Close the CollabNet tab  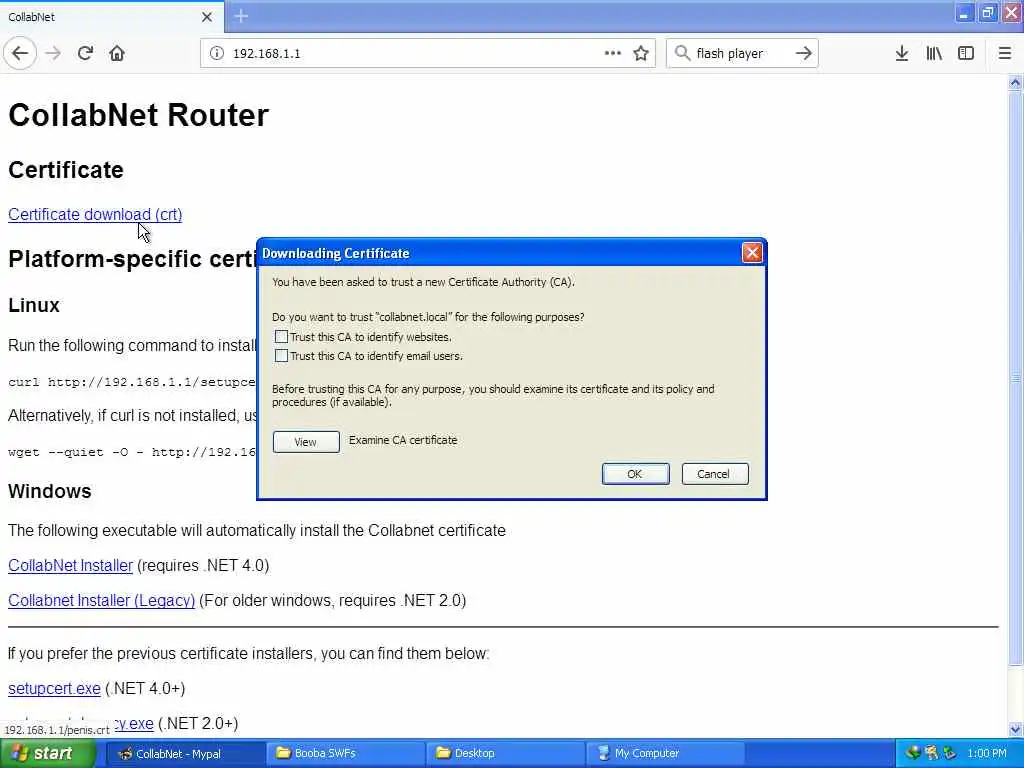pyautogui.click(x=207, y=17)
